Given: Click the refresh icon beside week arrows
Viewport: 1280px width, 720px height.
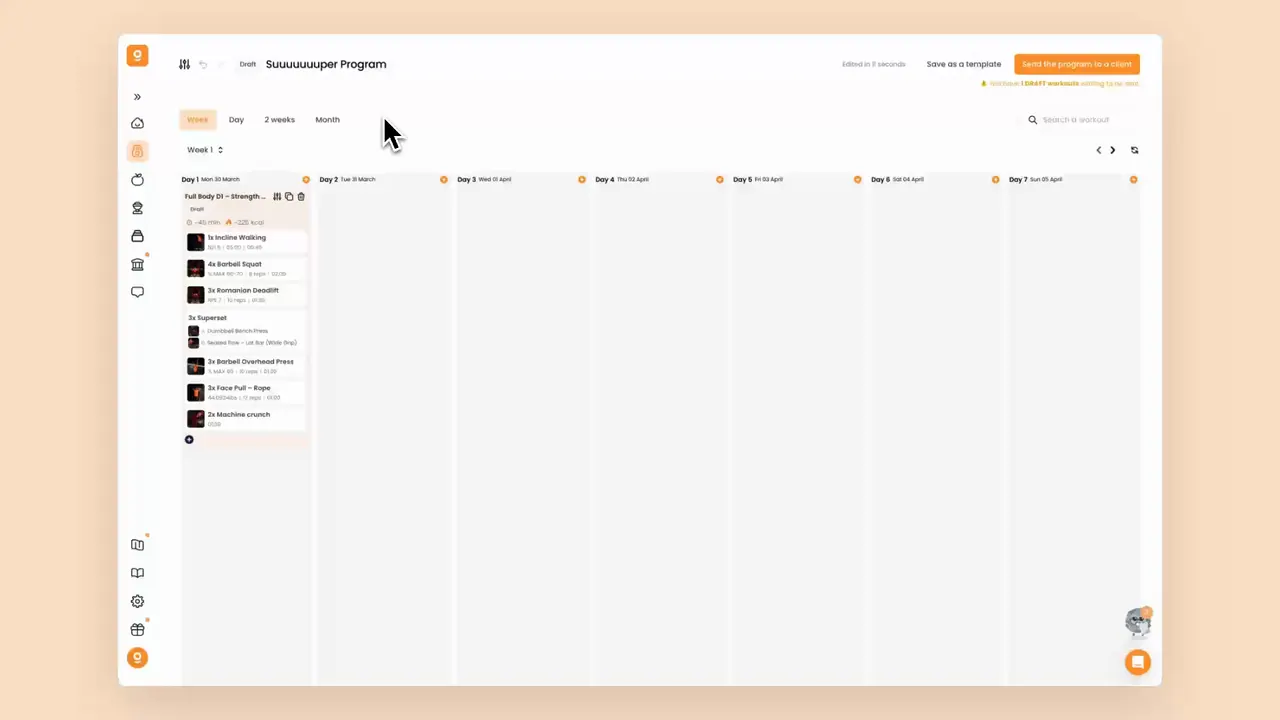Looking at the screenshot, I should 1134,150.
